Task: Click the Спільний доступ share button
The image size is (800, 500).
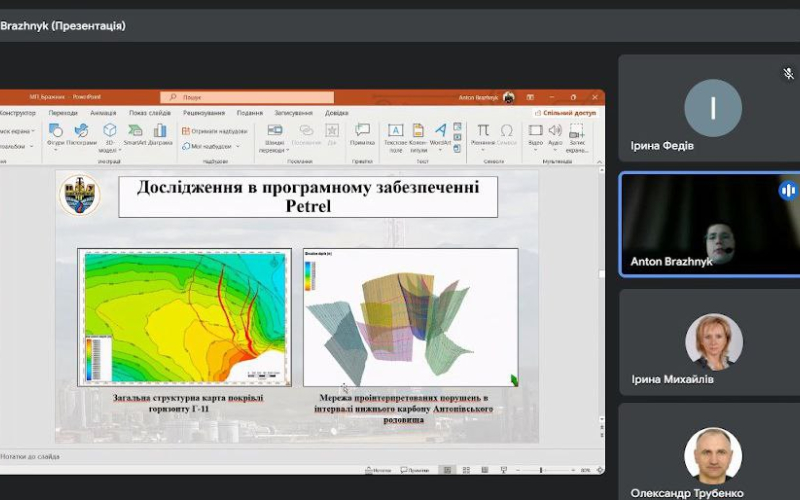Action: [x=565, y=113]
